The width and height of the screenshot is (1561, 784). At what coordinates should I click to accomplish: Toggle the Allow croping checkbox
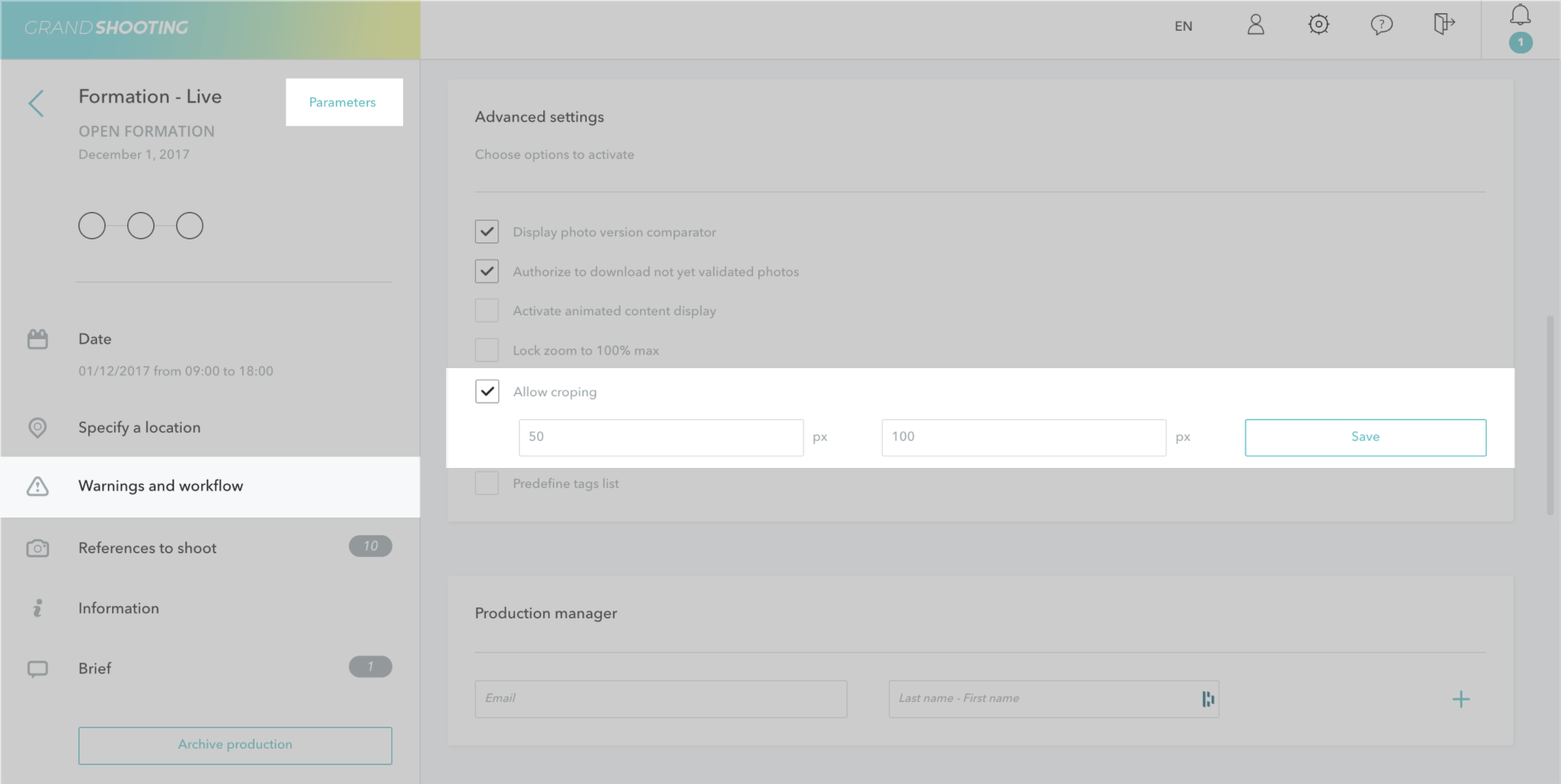[x=487, y=391]
